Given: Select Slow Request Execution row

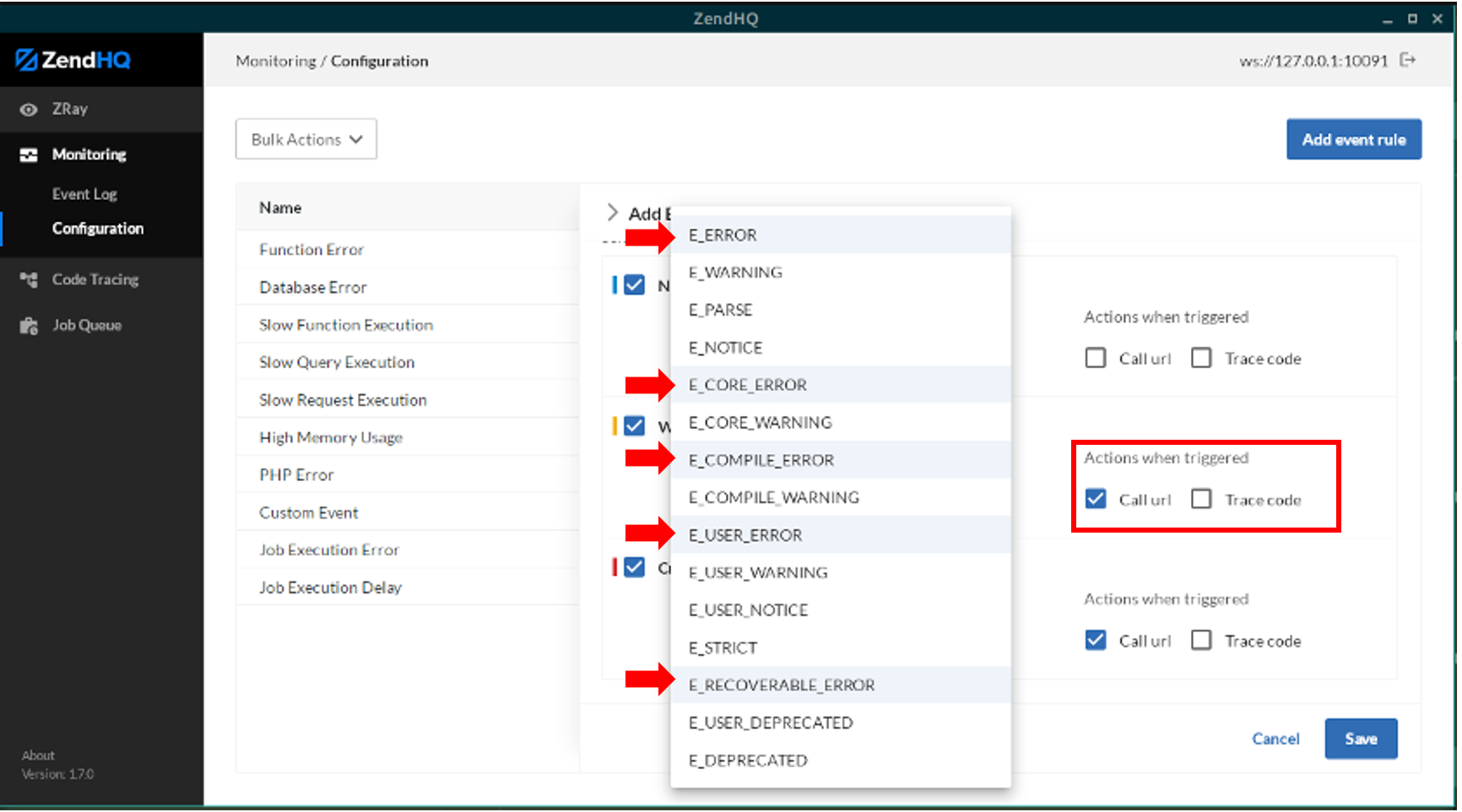Looking at the screenshot, I should (x=408, y=400).
